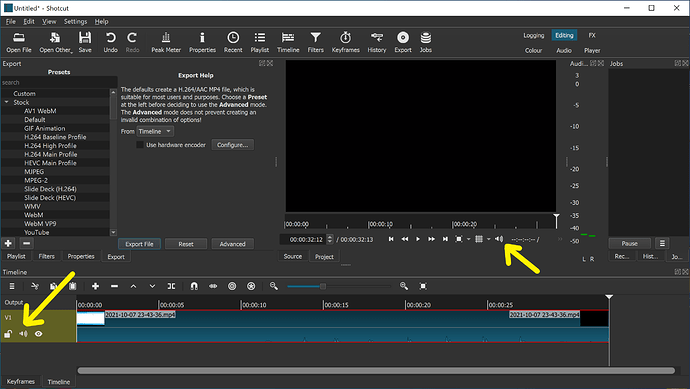Toggle player volume speaker icon
The width and height of the screenshot is (690, 389).
499,239
